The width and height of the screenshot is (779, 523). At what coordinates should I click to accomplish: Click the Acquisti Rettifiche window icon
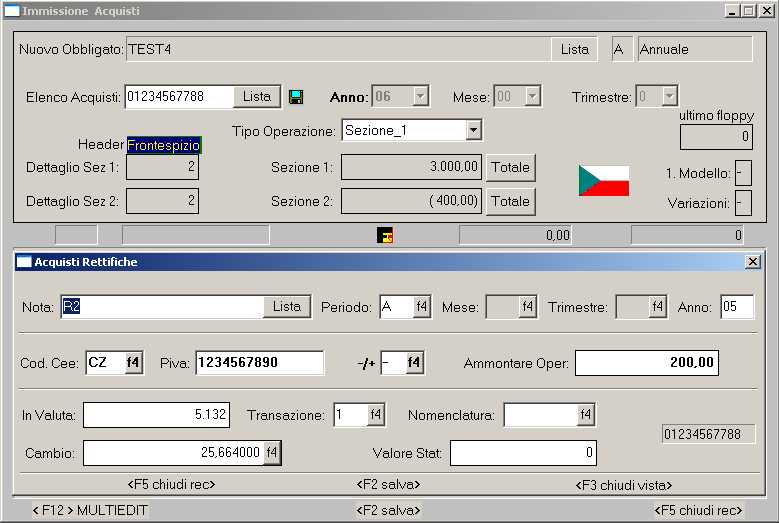[24, 262]
